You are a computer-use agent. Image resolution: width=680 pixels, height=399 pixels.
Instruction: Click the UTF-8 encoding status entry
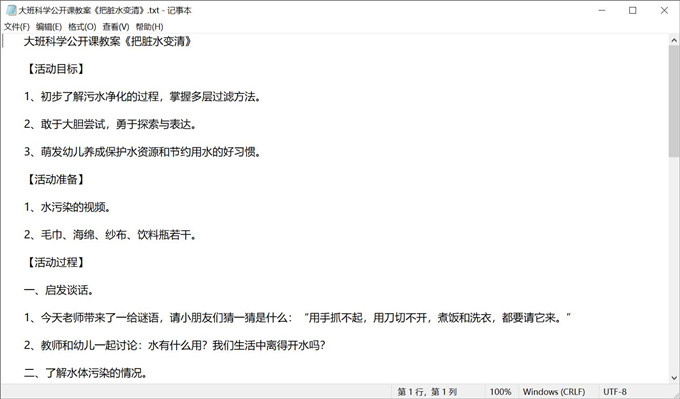tap(615, 392)
